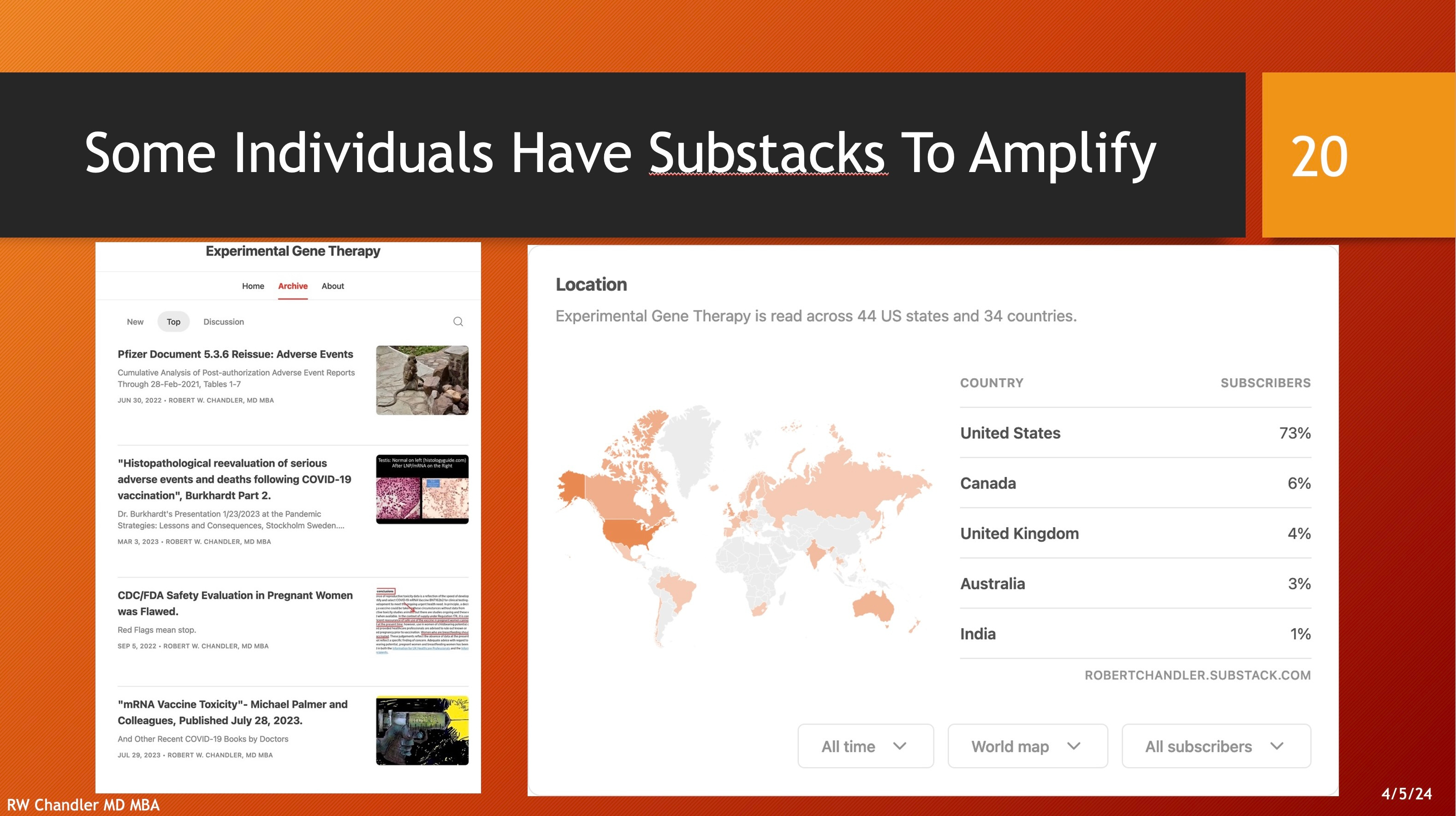Click the yellow syringe artwork thumbnail
This screenshot has height=816, width=1456.
tap(422, 731)
